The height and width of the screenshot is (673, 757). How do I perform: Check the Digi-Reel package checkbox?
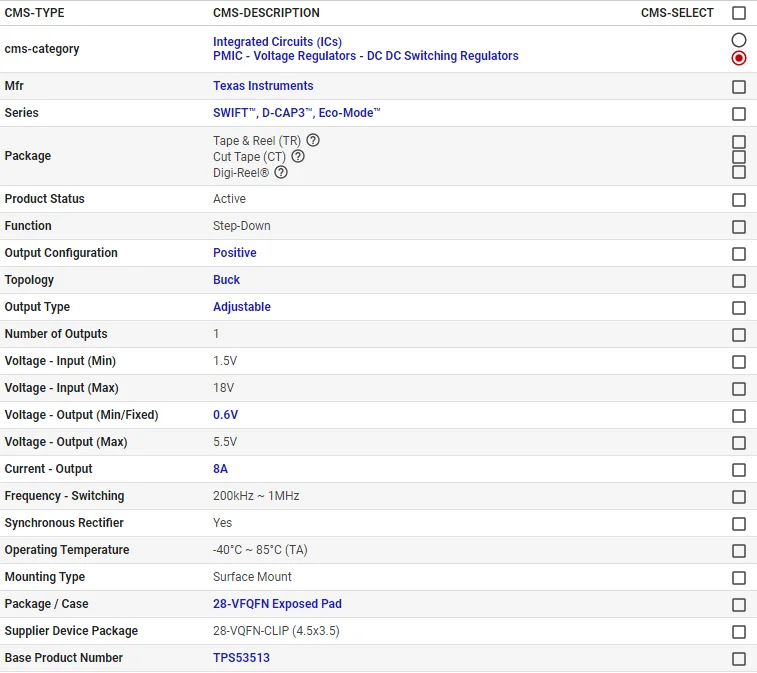(739, 172)
